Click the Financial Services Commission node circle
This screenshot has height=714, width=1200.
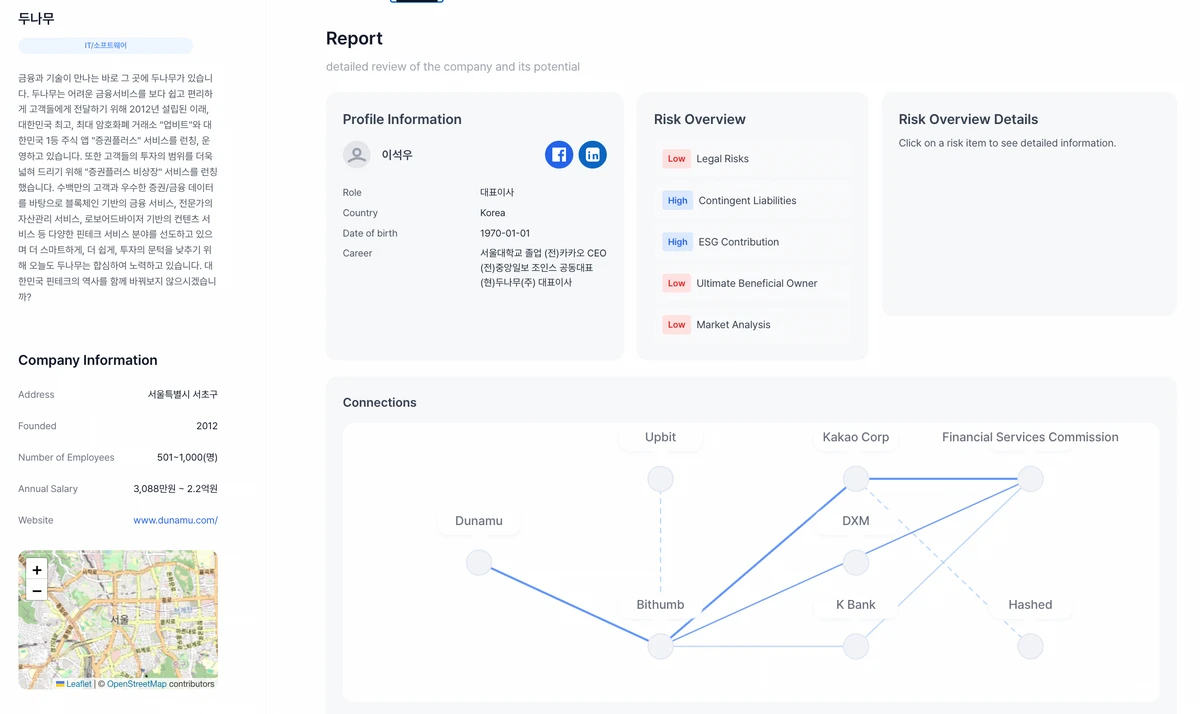[1030, 479]
